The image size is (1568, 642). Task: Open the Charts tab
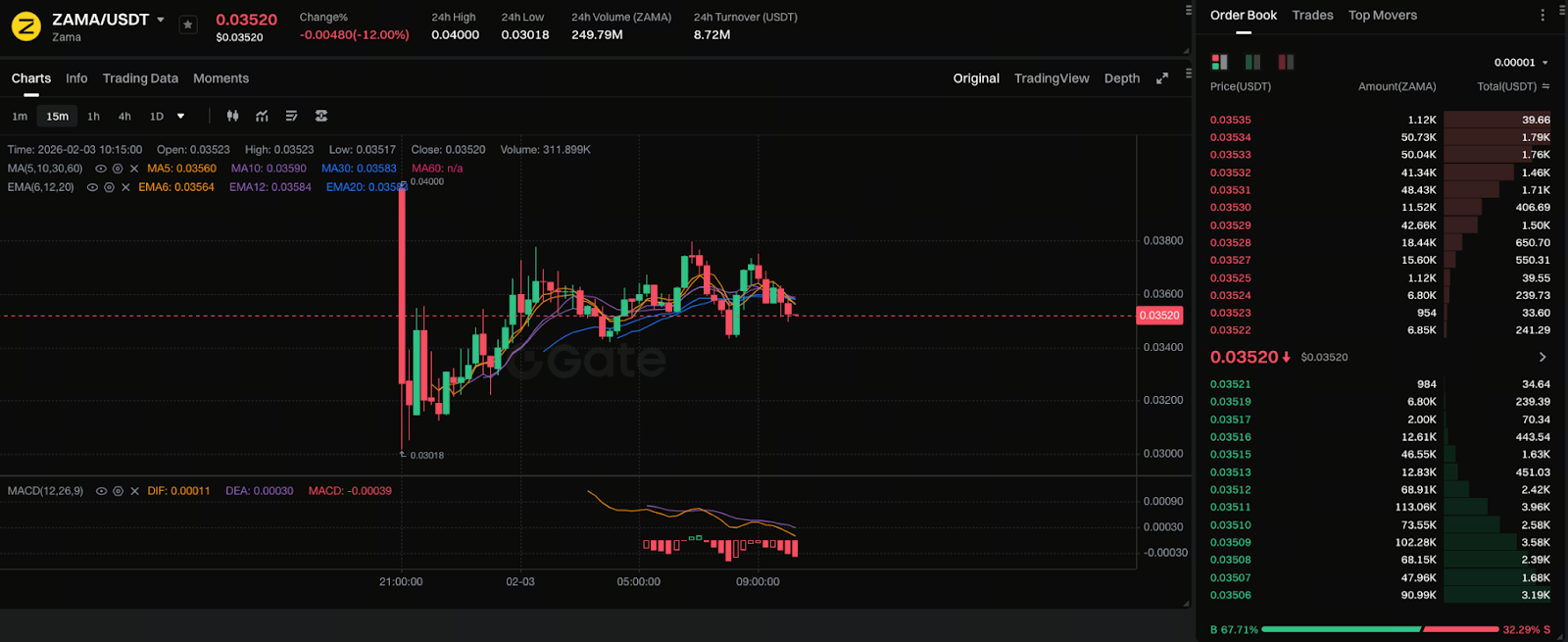pos(31,78)
